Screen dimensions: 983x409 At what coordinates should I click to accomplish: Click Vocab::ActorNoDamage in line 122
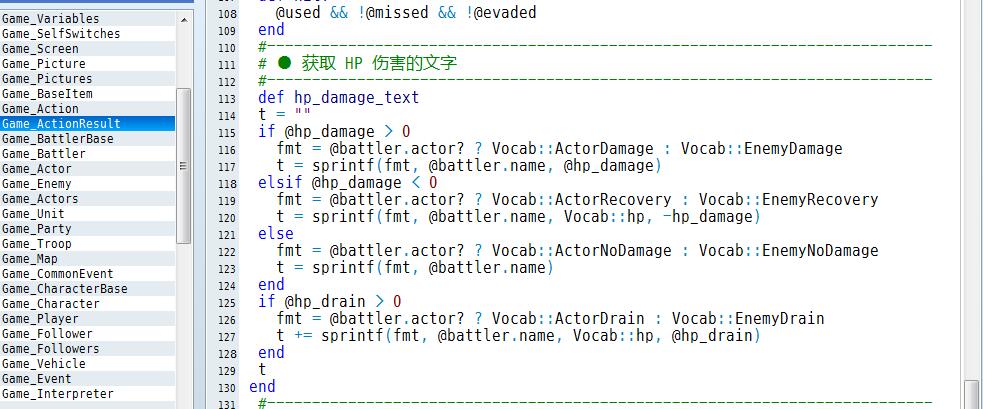tap(581, 250)
